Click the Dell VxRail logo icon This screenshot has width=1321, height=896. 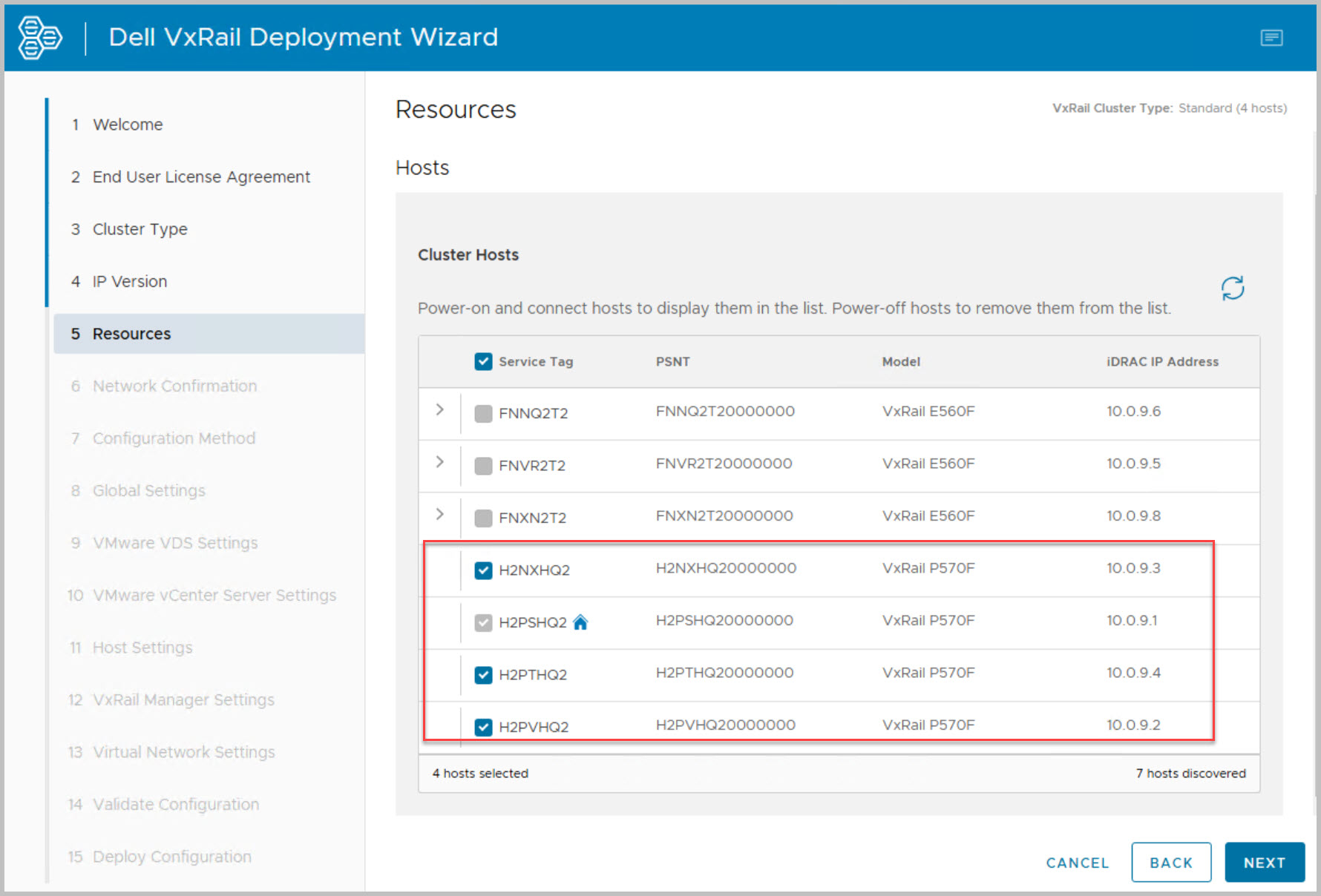(x=40, y=37)
